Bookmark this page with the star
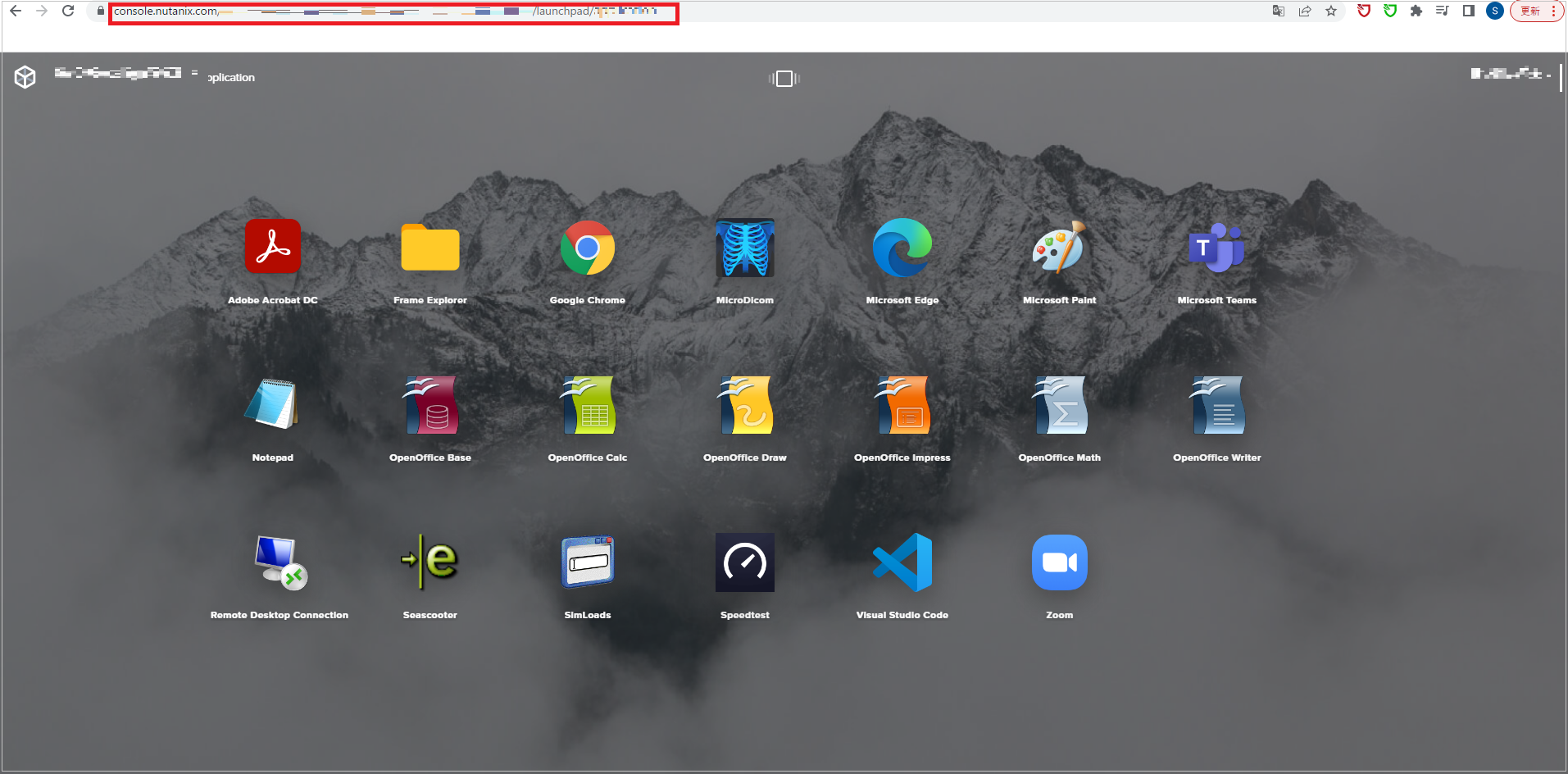1568x774 pixels. point(1331,11)
